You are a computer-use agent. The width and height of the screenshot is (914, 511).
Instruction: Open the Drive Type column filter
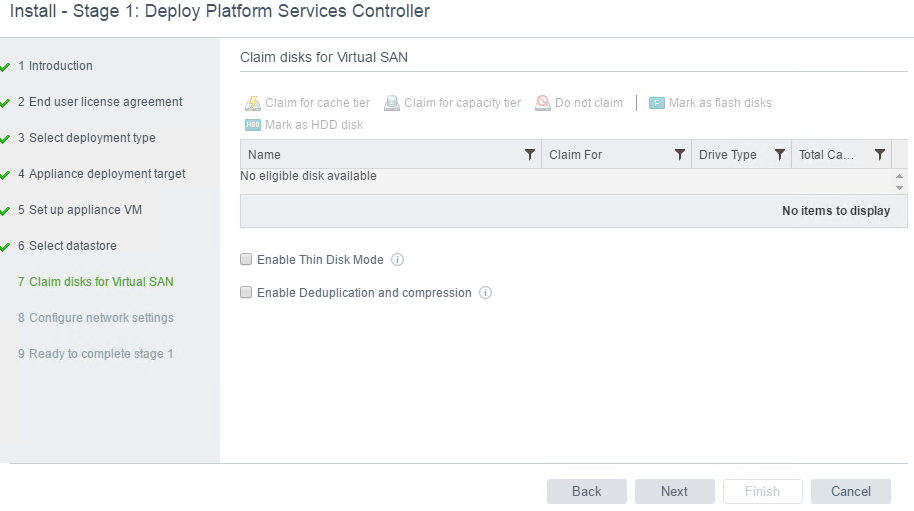pos(780,154)
